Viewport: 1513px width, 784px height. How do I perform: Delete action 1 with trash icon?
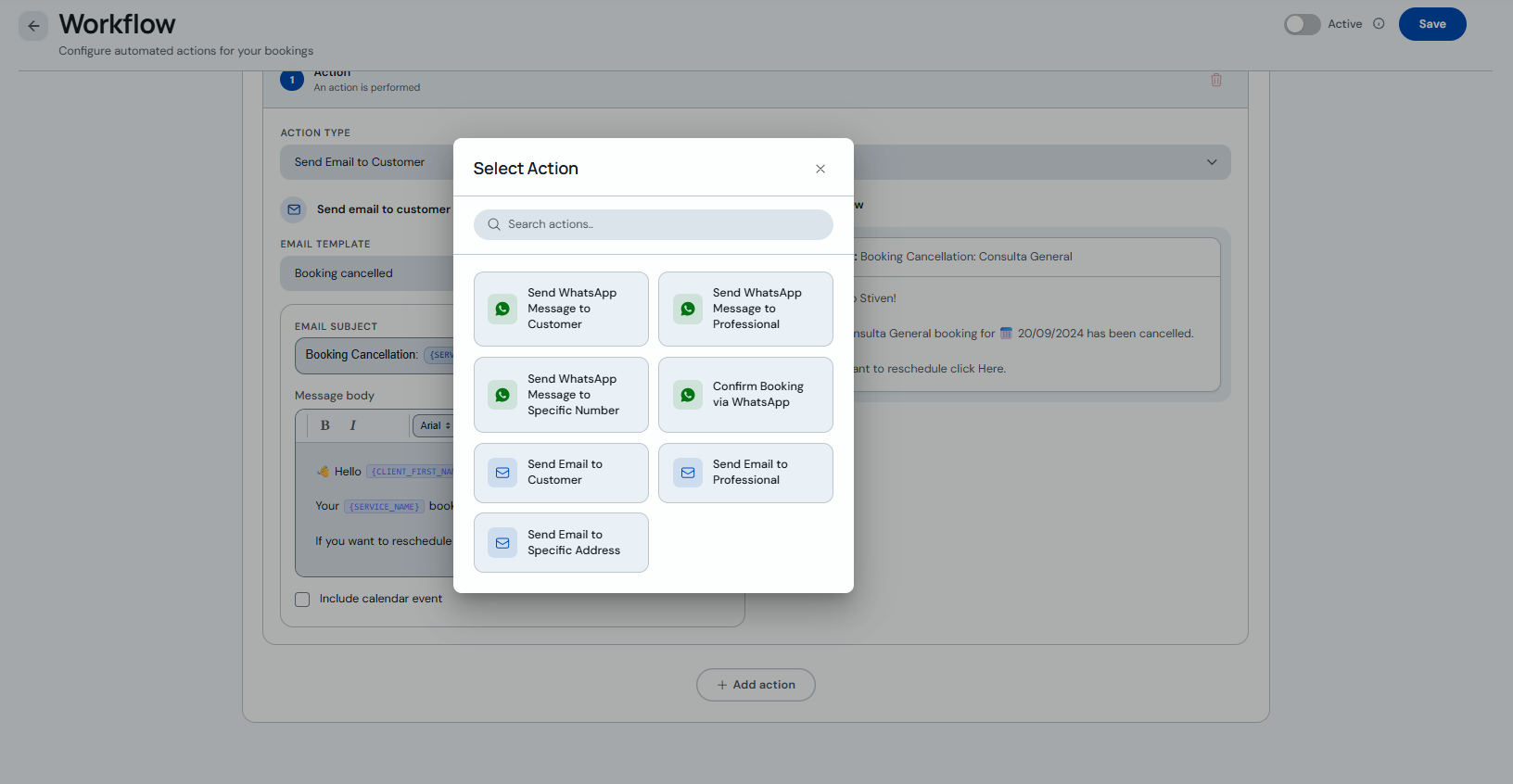pyautogui.click(x=1216, y=81)
